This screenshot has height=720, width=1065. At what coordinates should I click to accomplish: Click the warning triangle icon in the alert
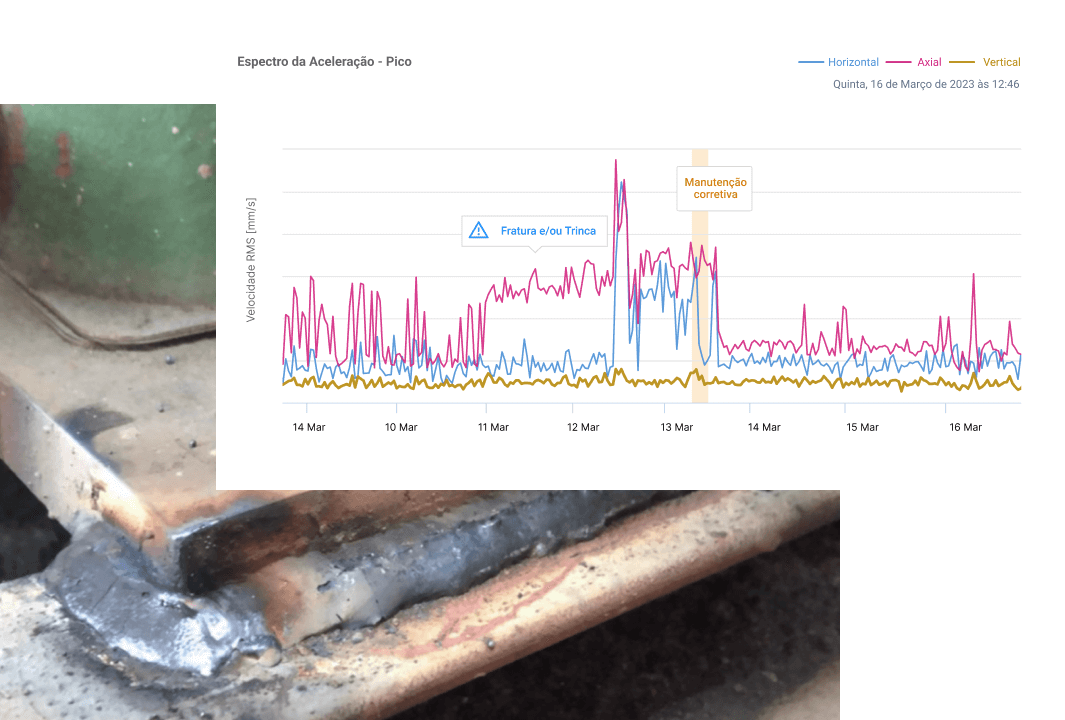(x=478, y=231)
